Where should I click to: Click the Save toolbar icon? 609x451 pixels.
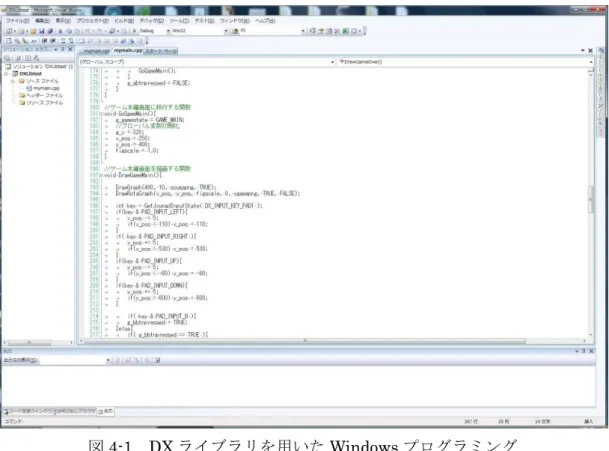click(42, 31)
